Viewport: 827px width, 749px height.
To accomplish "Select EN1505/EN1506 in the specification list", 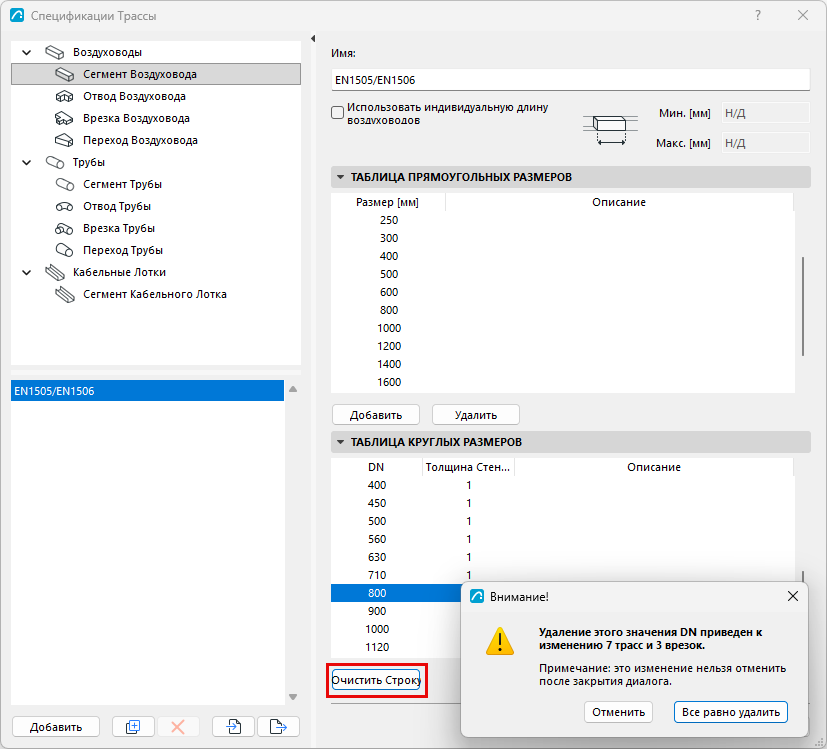I will [x=147, y=391].
